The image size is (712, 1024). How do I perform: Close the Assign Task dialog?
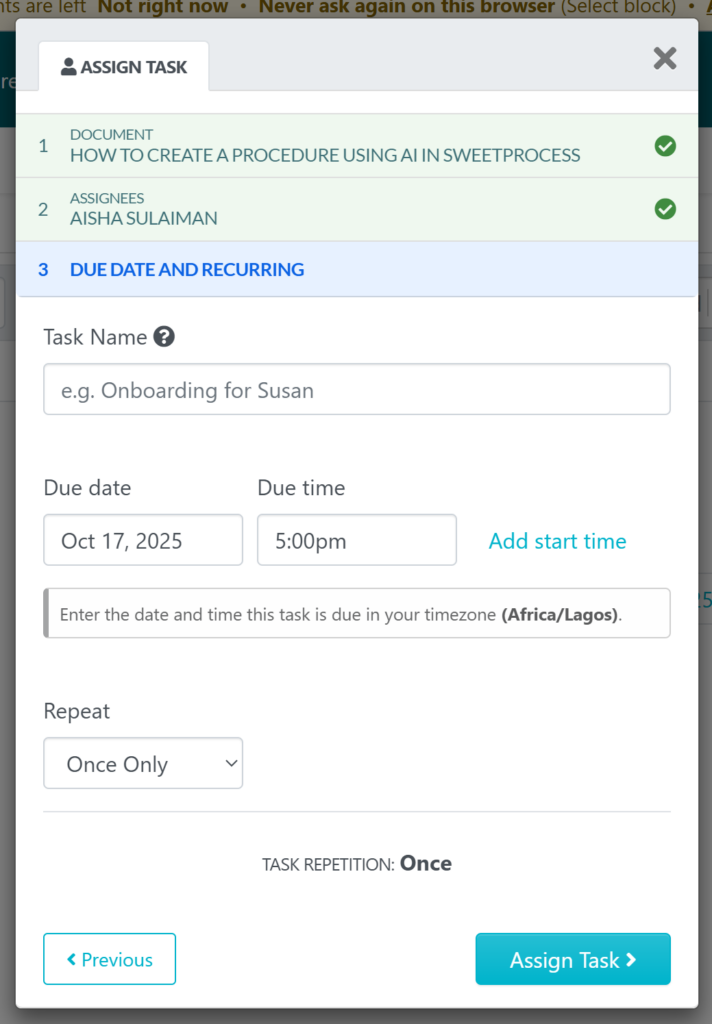[x=665, y=58]
